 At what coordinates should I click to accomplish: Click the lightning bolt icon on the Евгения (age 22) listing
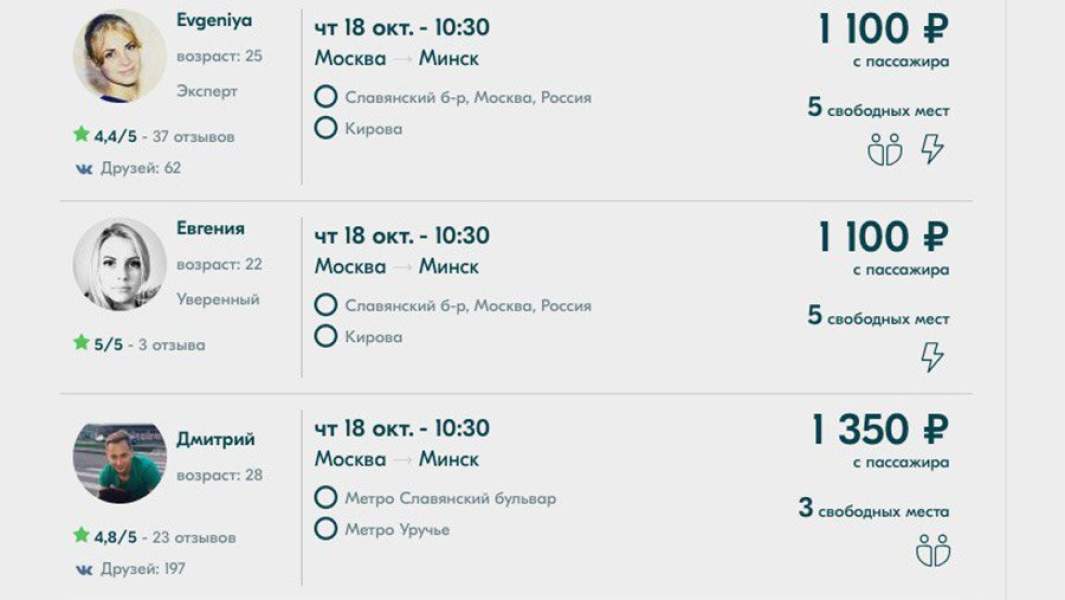click(x=932, y=357)
